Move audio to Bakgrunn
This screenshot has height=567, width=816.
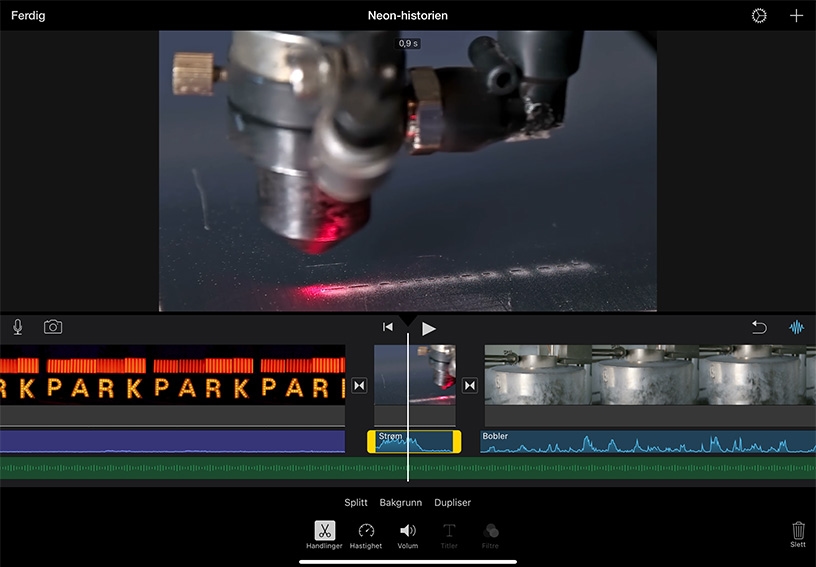click(x=401, y=502)
